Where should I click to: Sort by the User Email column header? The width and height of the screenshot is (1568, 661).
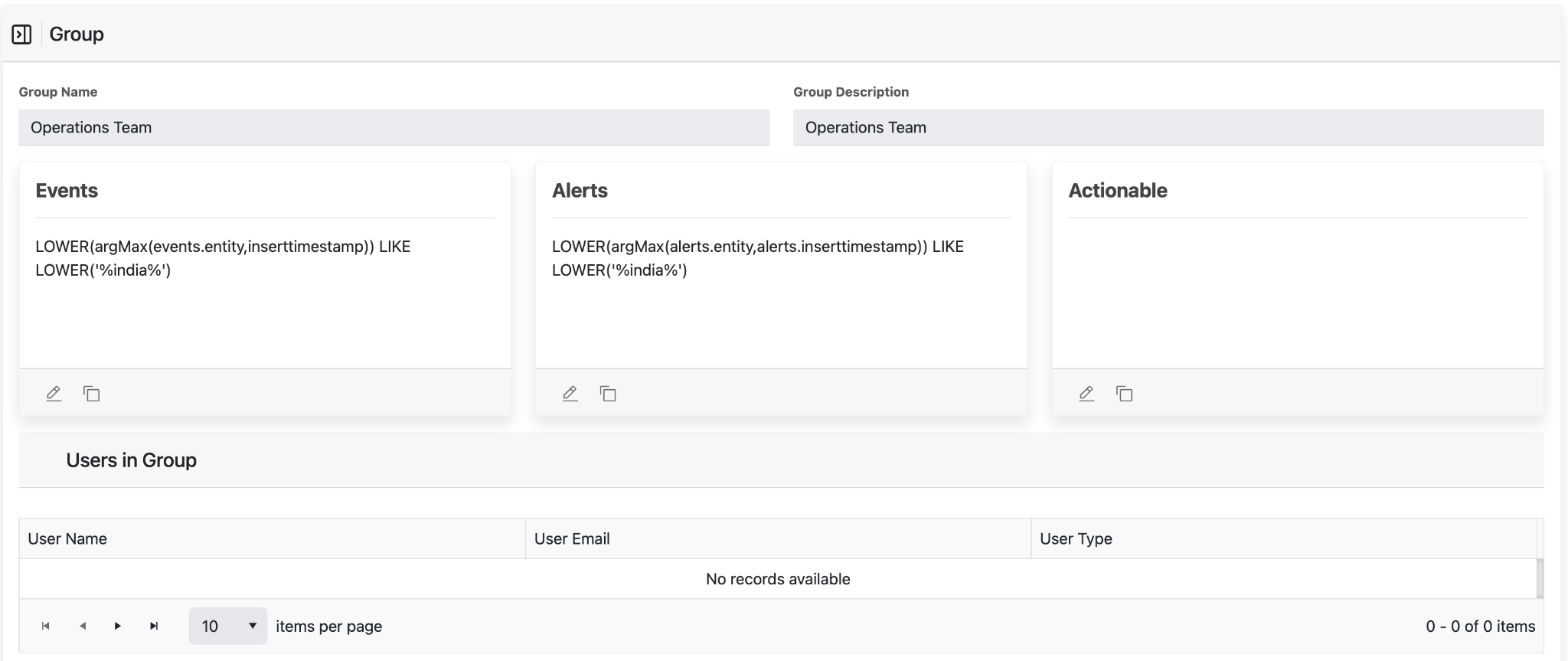tap(572, 539)
